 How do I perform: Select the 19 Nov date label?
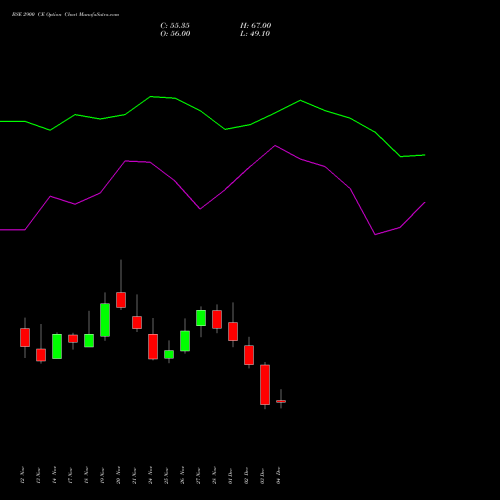point(102,475)
